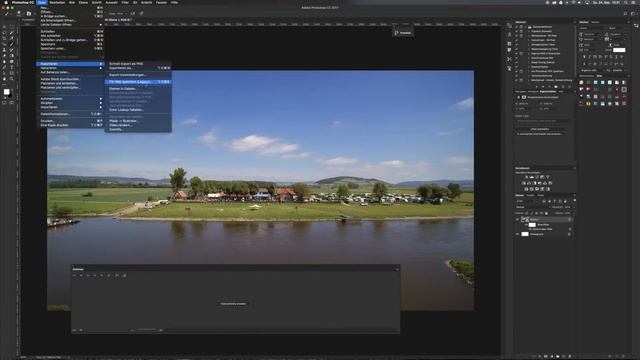
Task: Open the Fenster menu
Action: click(161, 2)
